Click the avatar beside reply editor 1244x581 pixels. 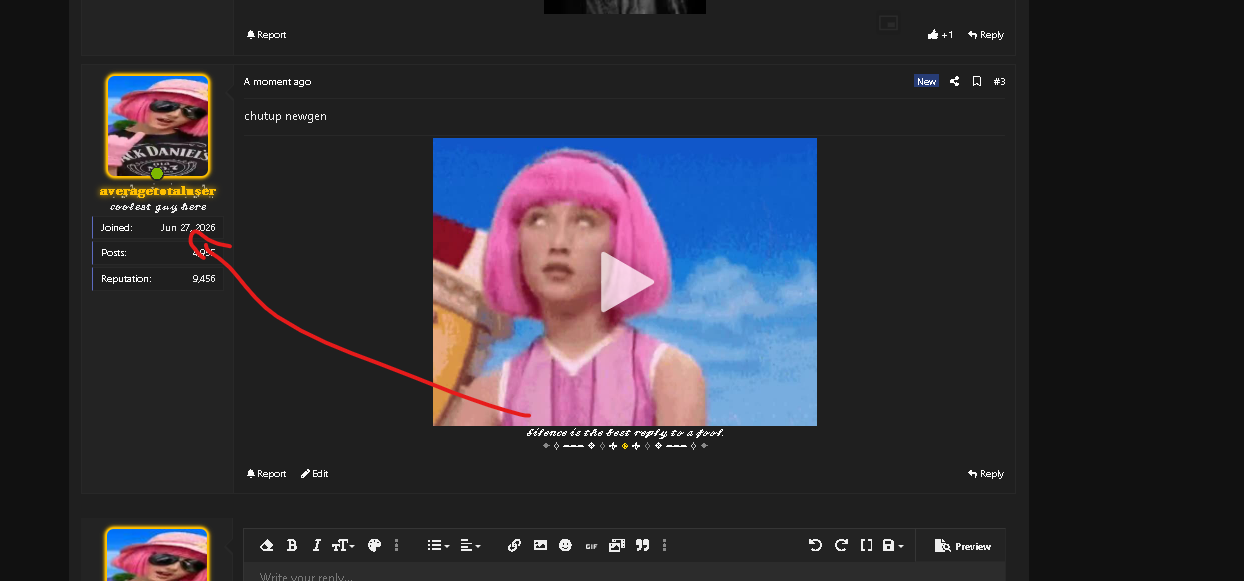158,554
